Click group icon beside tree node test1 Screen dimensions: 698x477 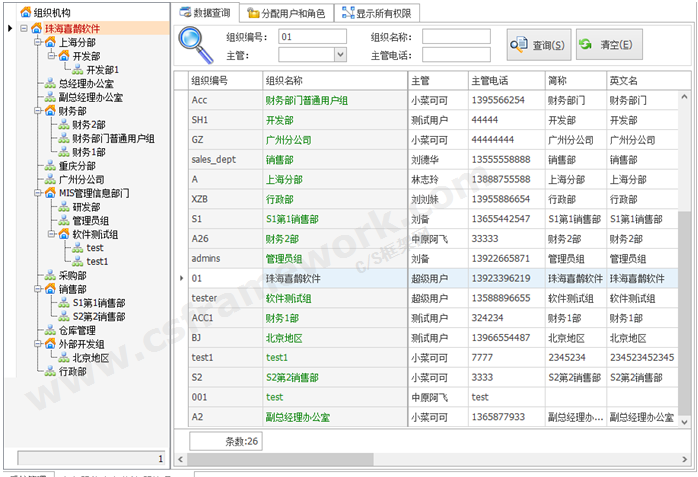78,261
